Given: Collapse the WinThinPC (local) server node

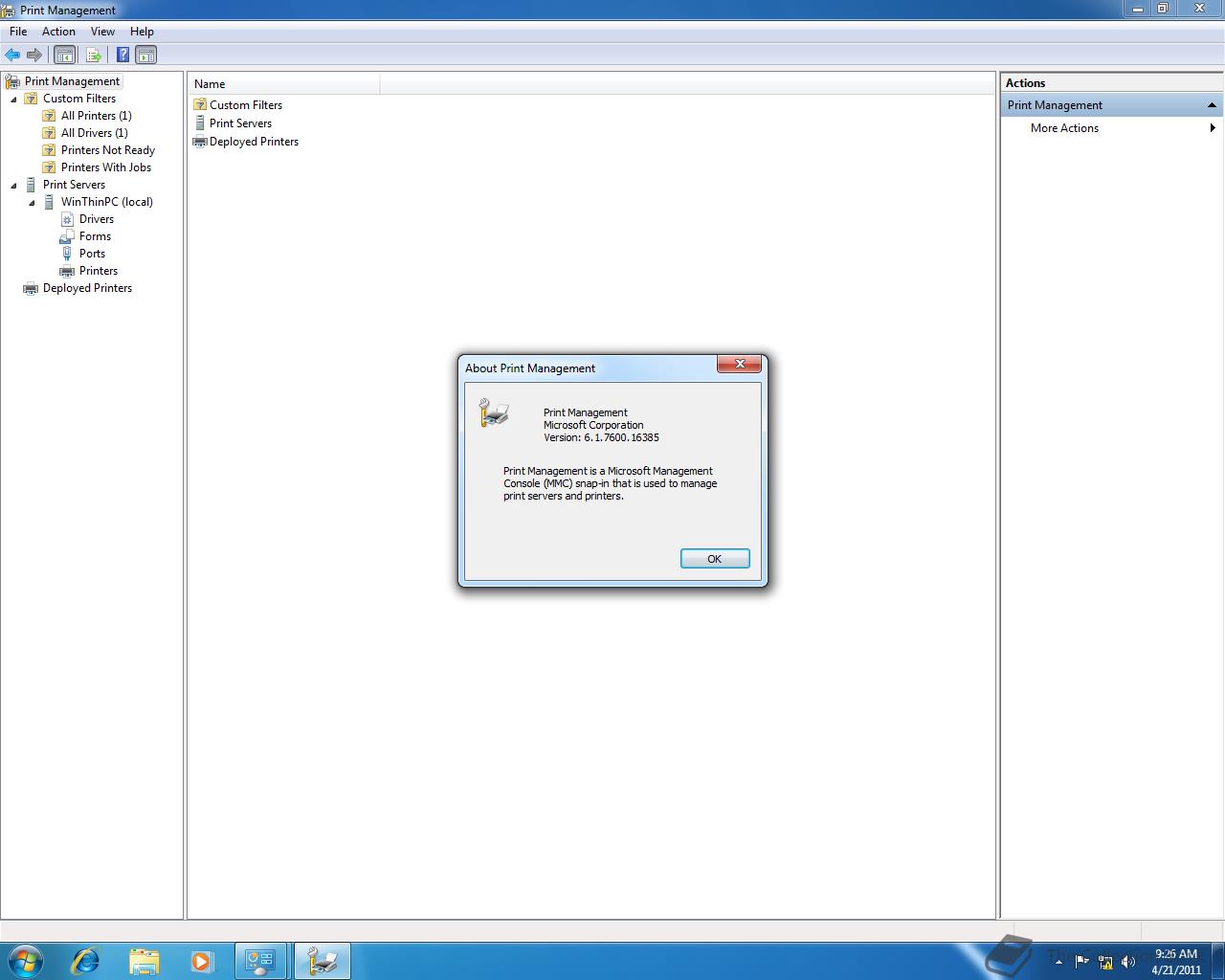Looking at the screenshot, I should click(x=32, y=203).
